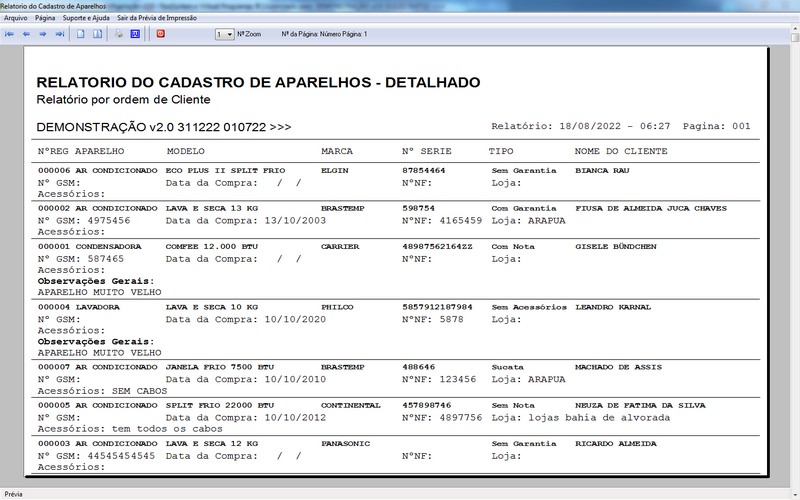Click model JANELA FRIO 7500 BTU
The width and height of the screenshot is (800, 500).
coord(220,367)
